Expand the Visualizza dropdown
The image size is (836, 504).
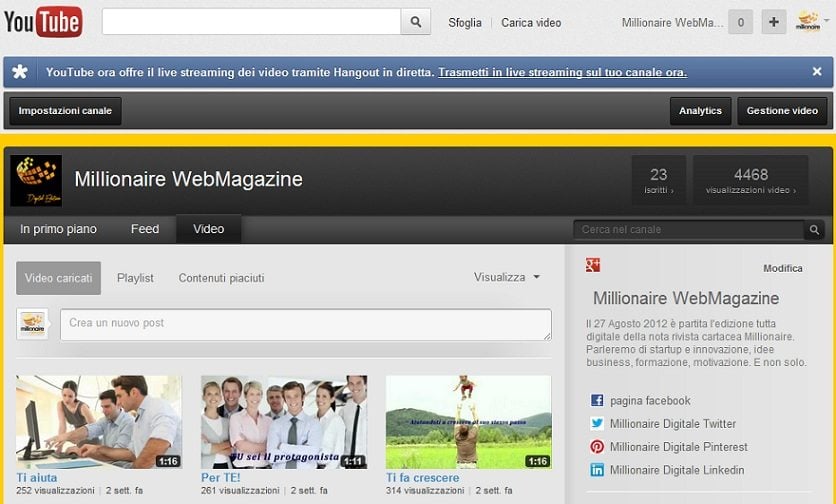(x=507, y=278)
